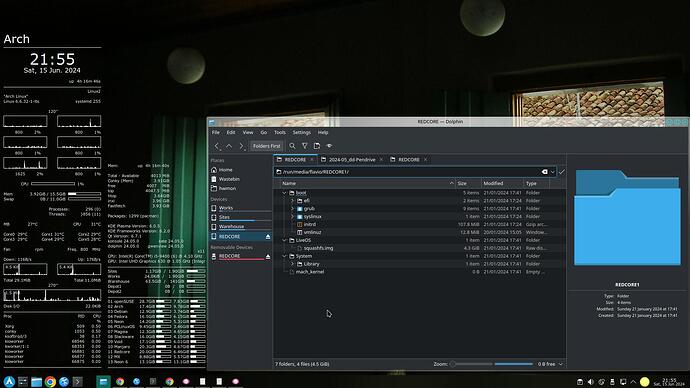Expand the syslinux folder
This screenshot has height=388, width=690.
(292, 217)
